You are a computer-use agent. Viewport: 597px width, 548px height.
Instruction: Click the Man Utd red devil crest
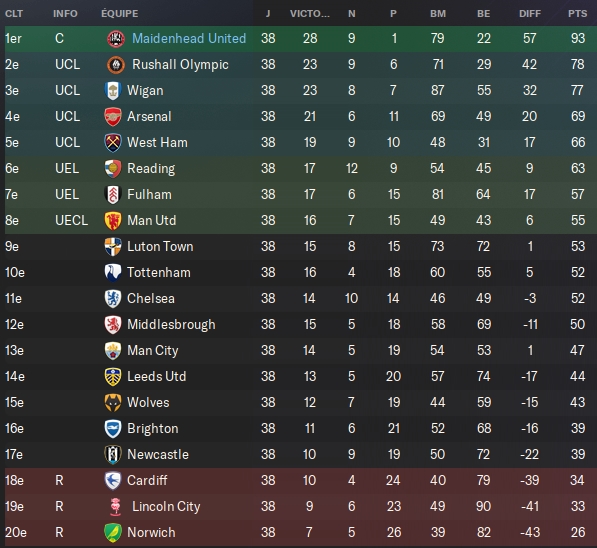[113, 220]
